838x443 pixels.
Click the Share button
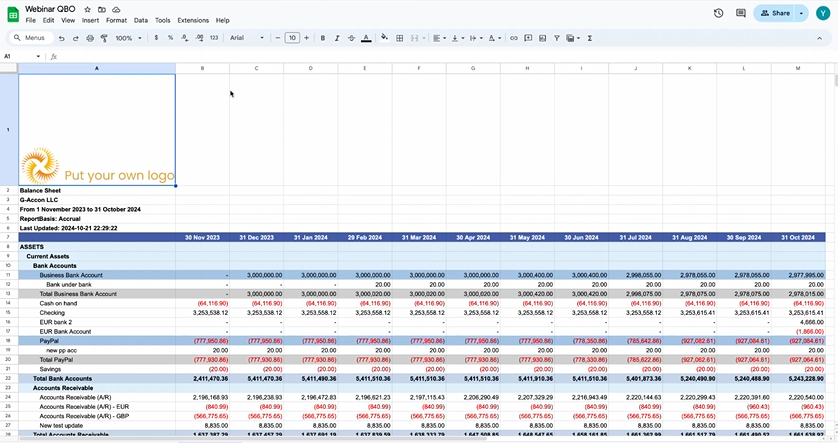(x=774, y=13)
